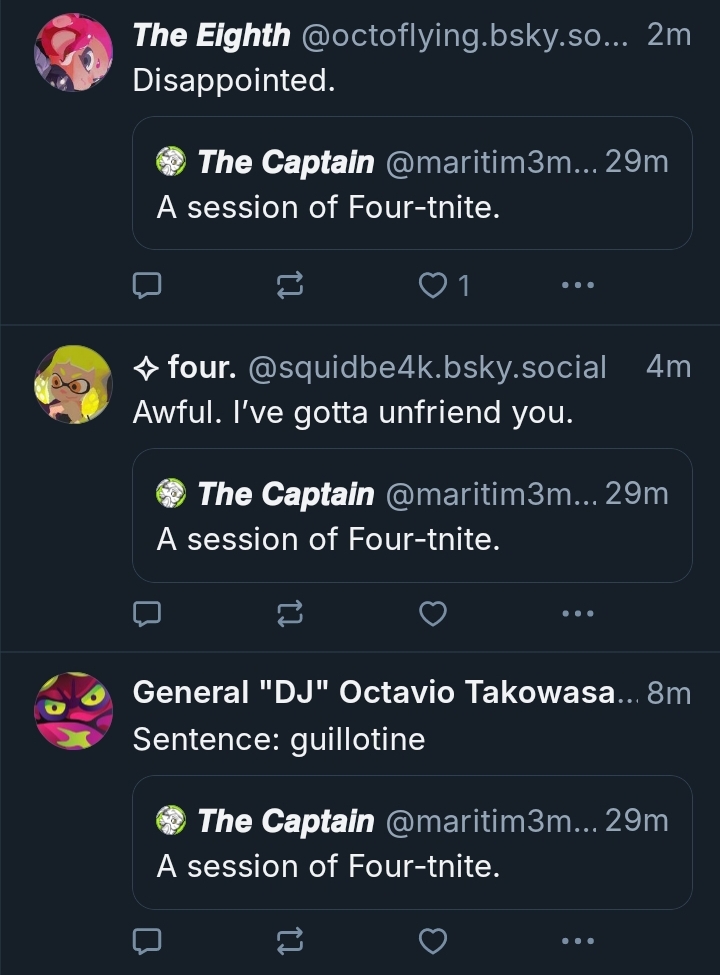Reply to four.'s "Awful" post
The image size is (720, 975).
coord(147,612)
